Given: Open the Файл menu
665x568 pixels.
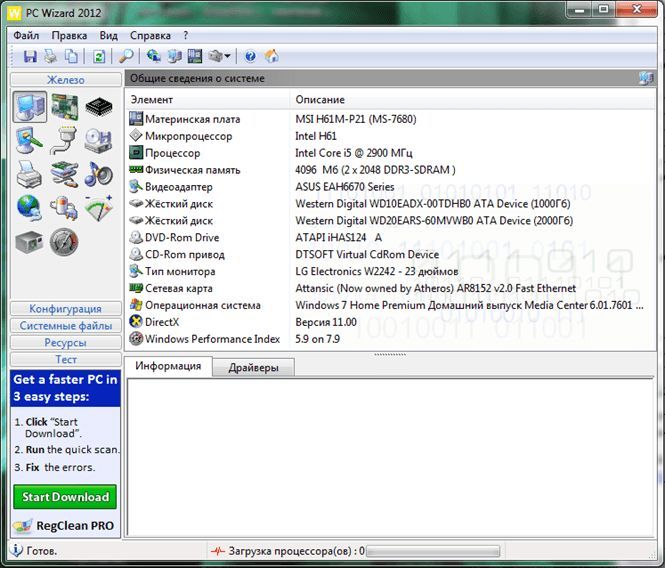Looking at the screenshot, I should point(26,35).
